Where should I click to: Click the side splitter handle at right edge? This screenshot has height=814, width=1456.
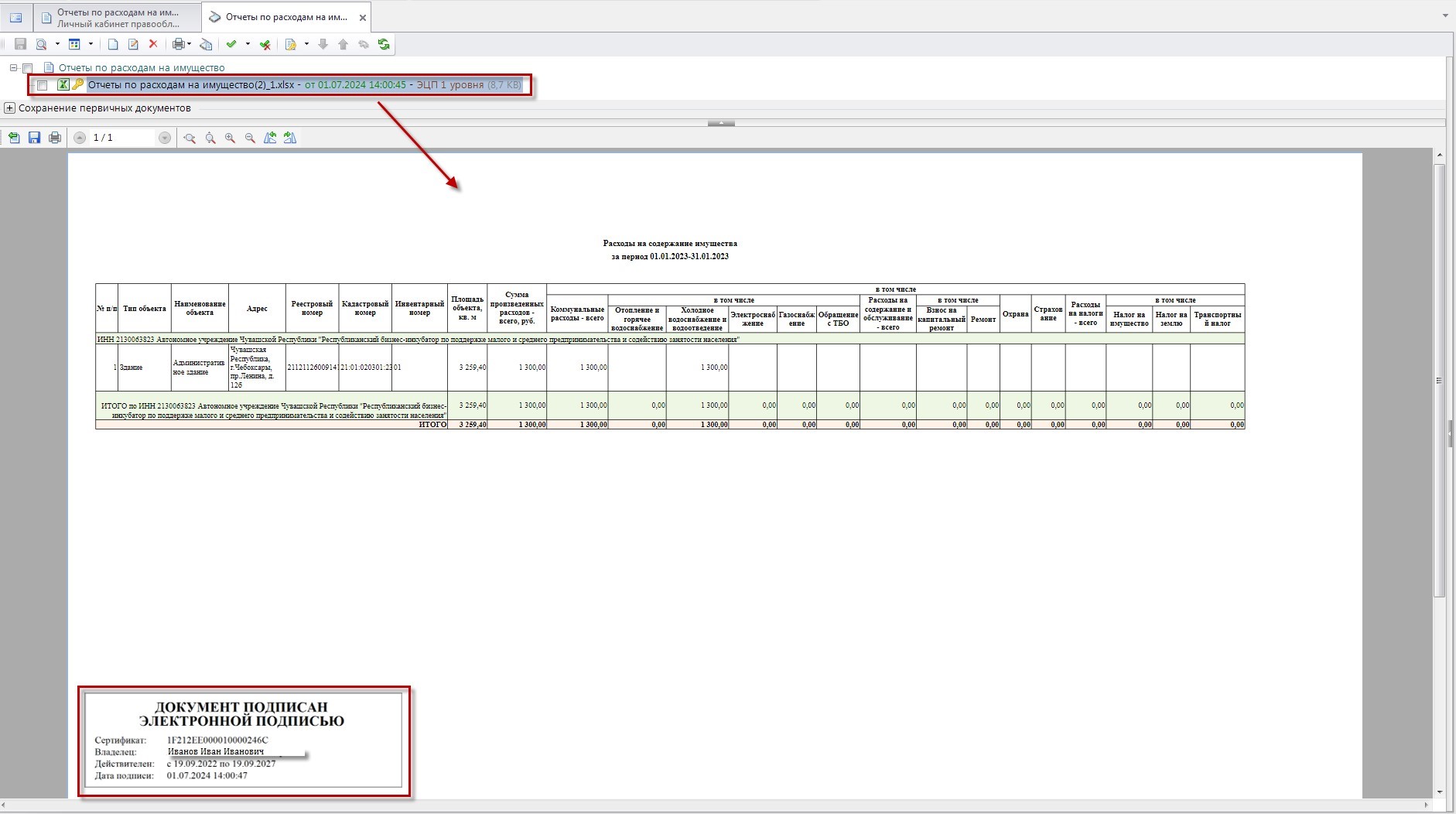point(1451,433)
